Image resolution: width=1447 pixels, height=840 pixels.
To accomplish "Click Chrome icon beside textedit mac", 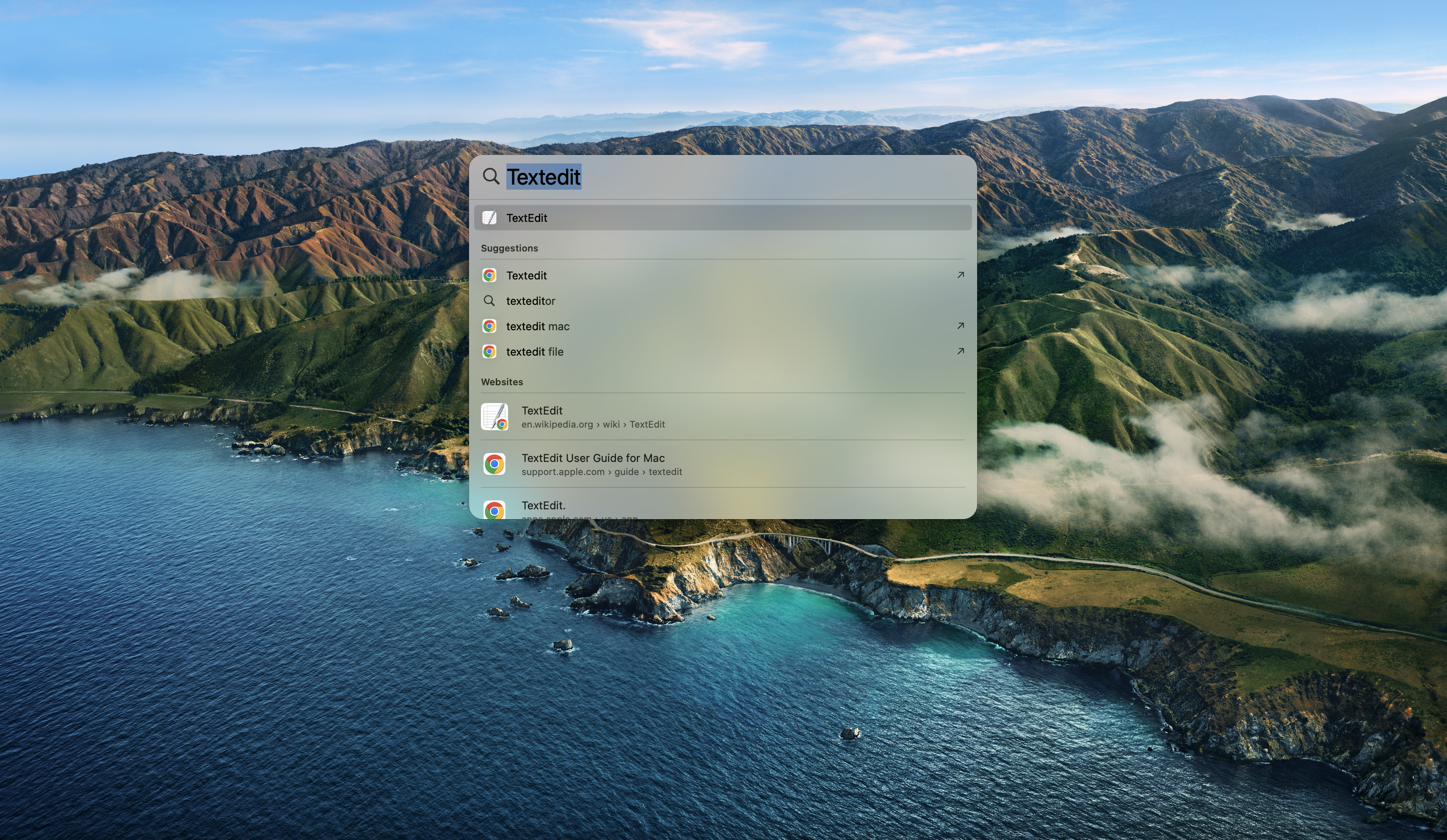I will coord(489,326).
